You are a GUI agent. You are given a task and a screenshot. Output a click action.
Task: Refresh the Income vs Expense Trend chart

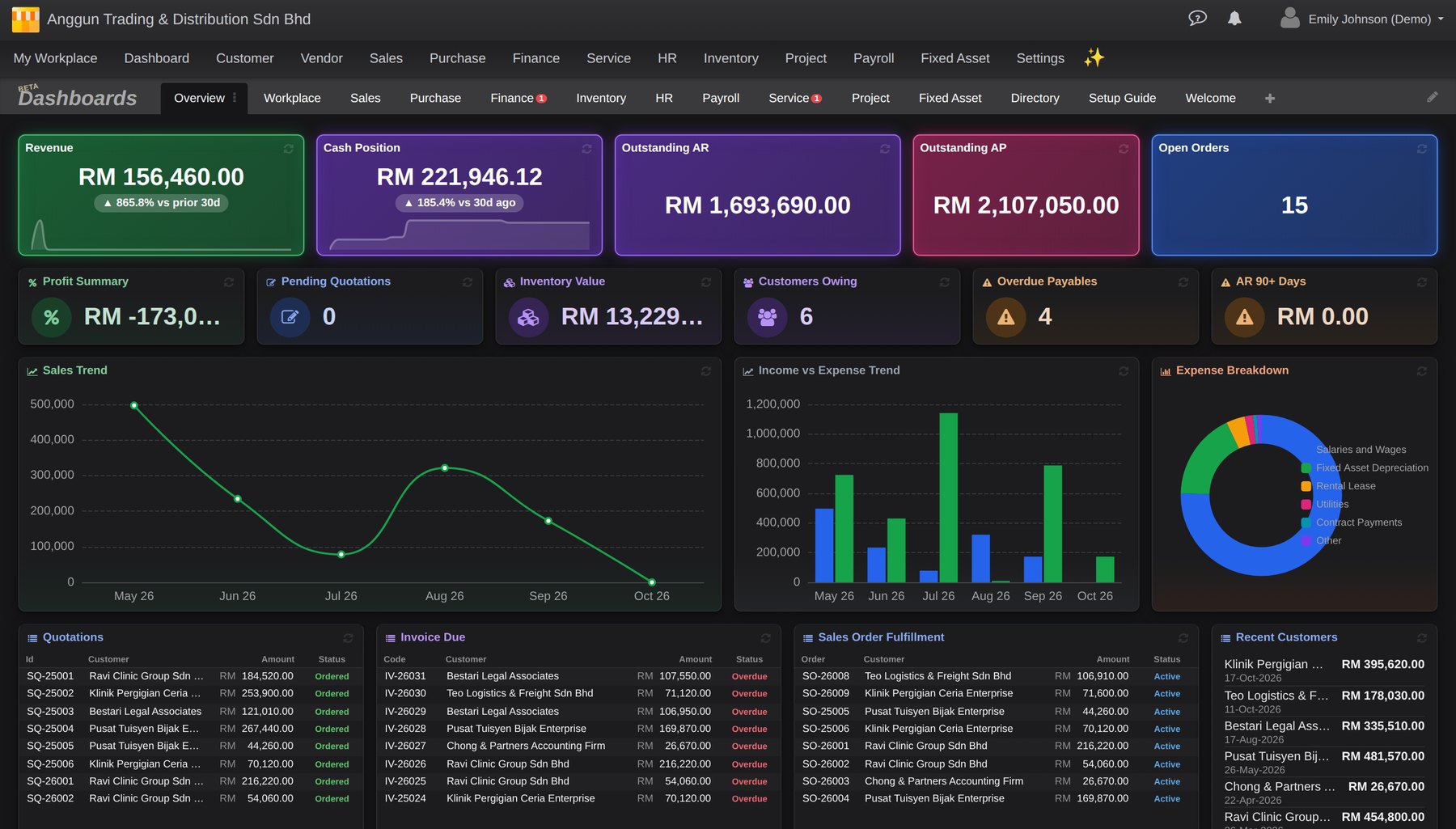[1124, 371]
